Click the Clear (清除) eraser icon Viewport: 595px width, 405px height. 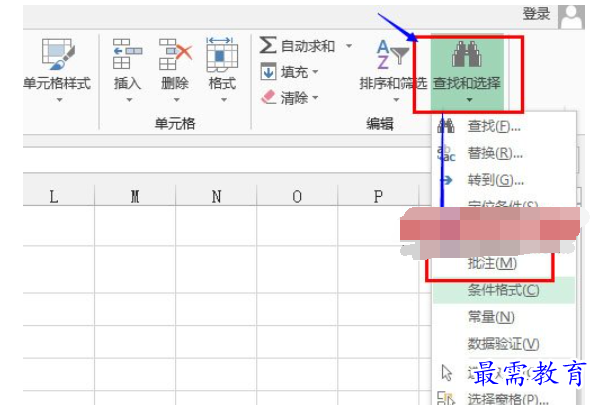click(269, 97)
